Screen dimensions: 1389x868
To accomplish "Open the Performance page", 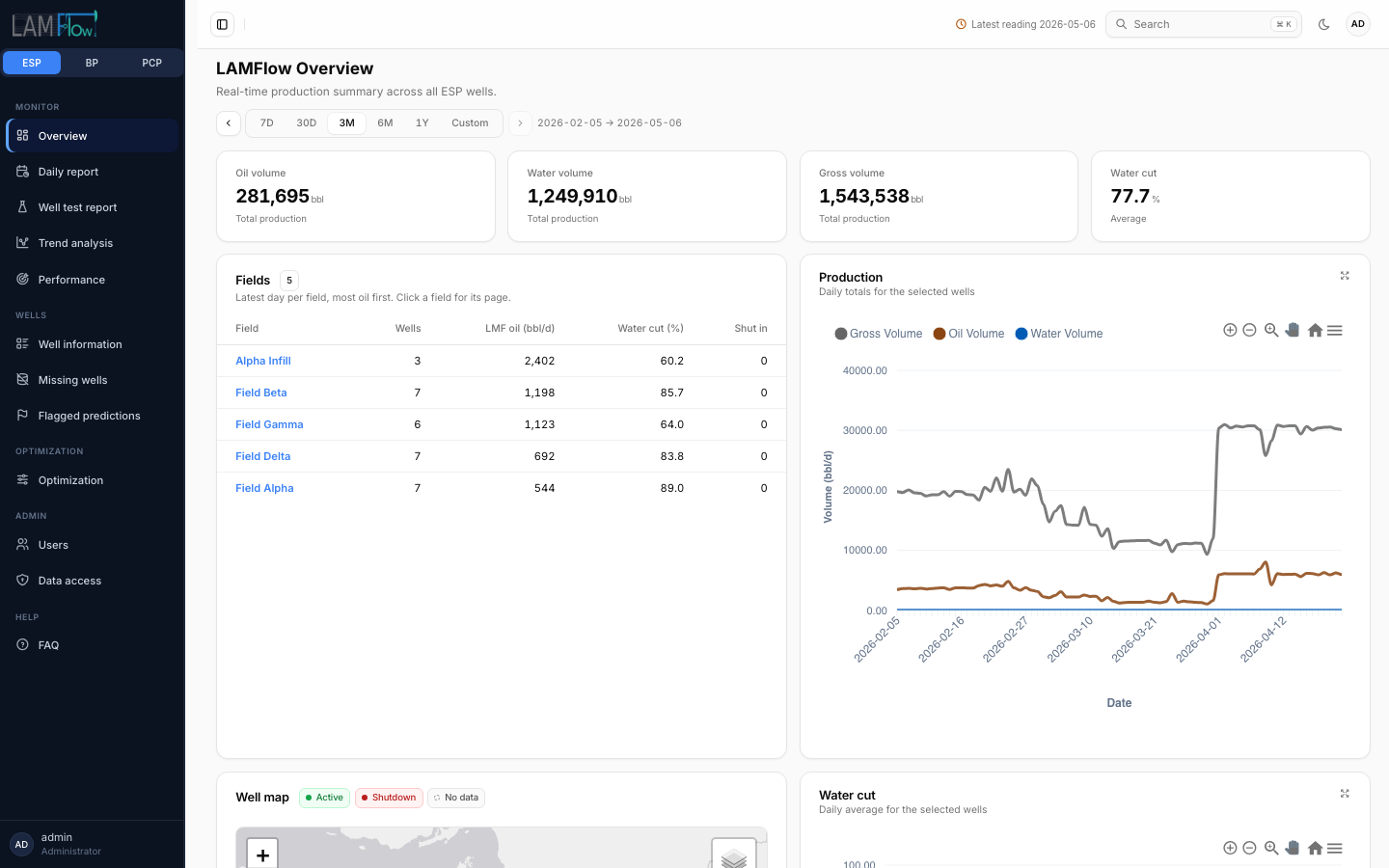I will (93, 280).
